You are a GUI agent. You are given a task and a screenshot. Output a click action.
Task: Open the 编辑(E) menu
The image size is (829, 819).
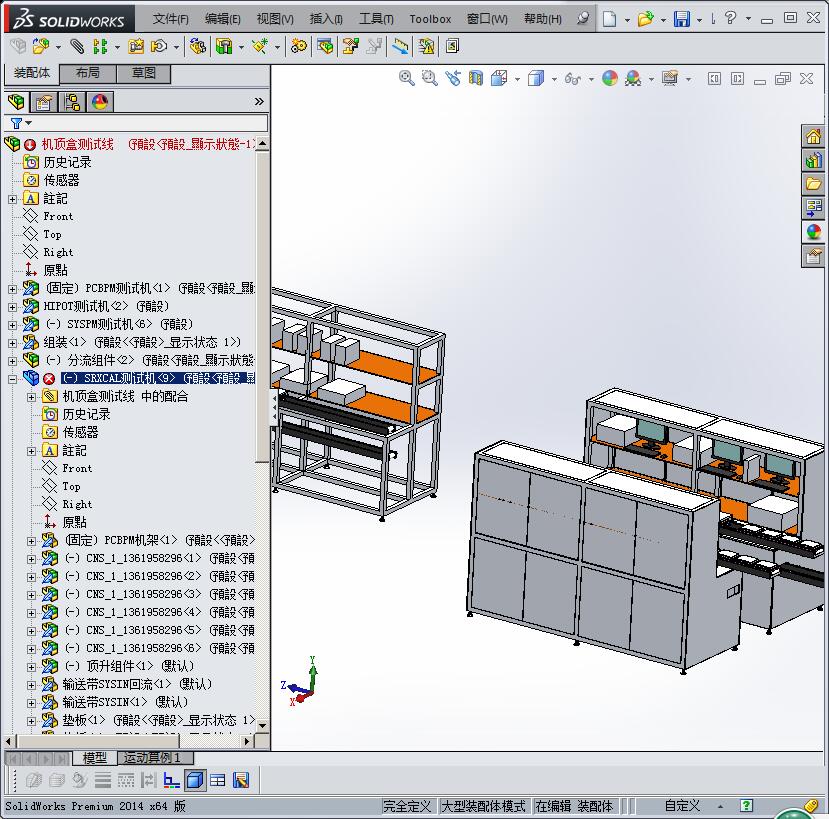(x=223, y=19)
